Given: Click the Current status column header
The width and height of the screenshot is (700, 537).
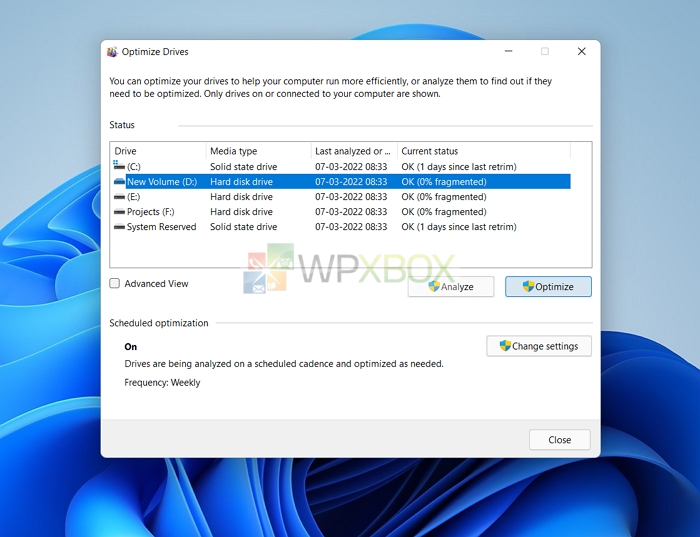Looking at the screenshot, I should point(483,151).
